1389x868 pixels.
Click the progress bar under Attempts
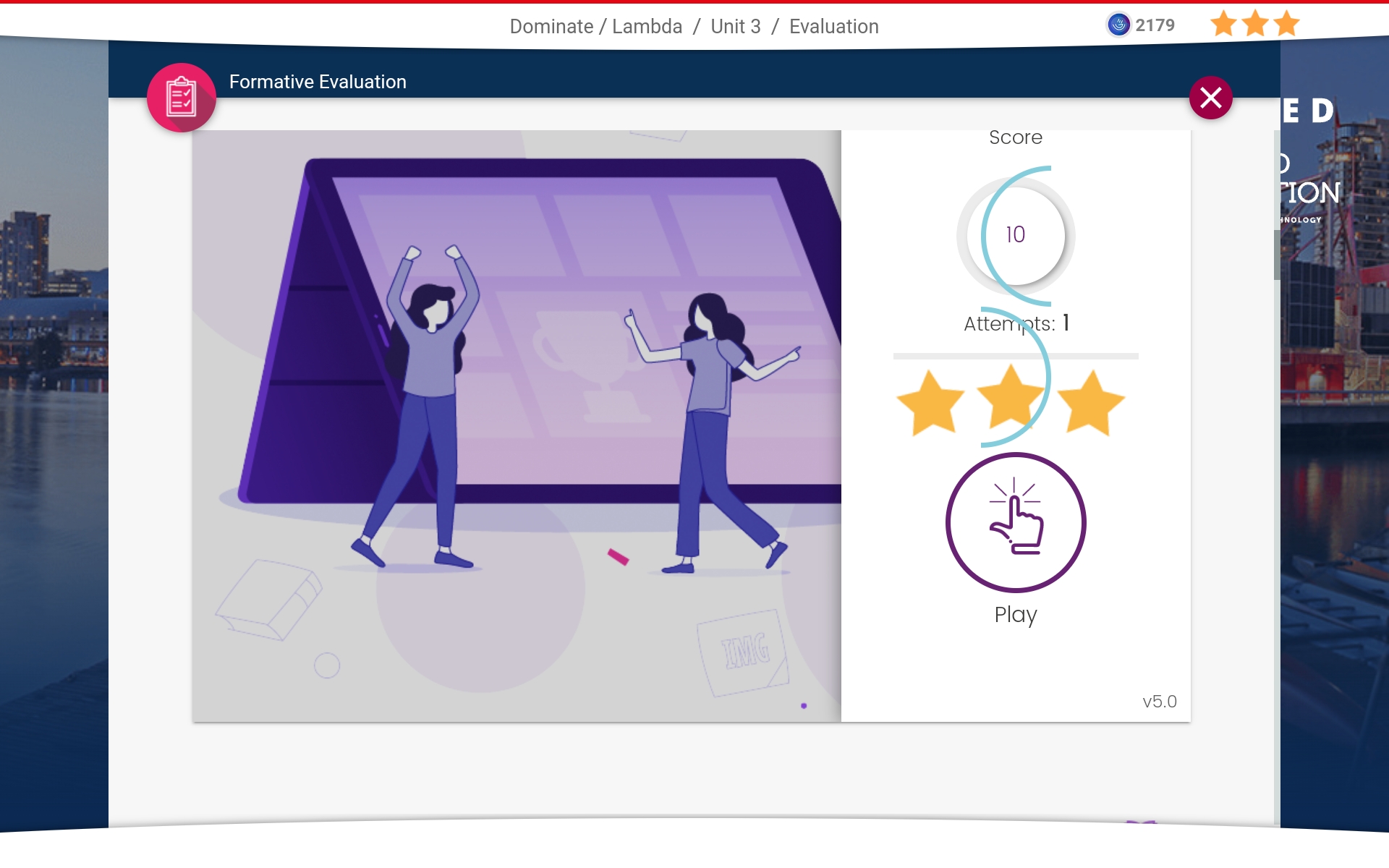[1016, 356]
